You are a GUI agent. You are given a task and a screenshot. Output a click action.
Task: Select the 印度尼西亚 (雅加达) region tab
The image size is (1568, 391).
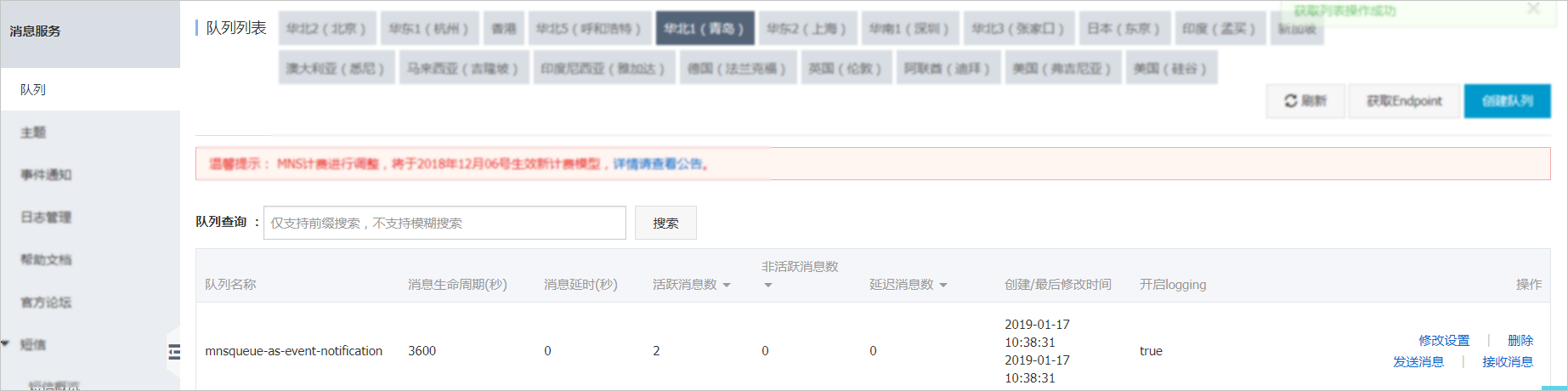(604, 68)
